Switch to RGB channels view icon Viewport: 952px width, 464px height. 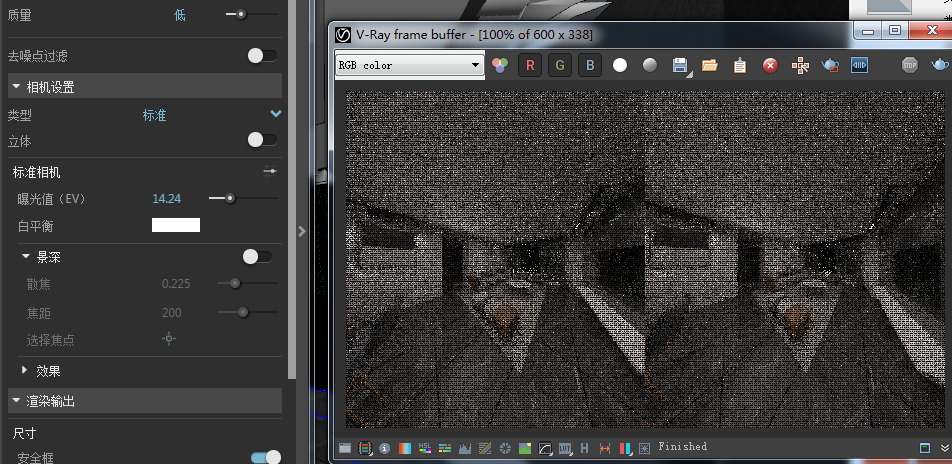coord(500,65)
